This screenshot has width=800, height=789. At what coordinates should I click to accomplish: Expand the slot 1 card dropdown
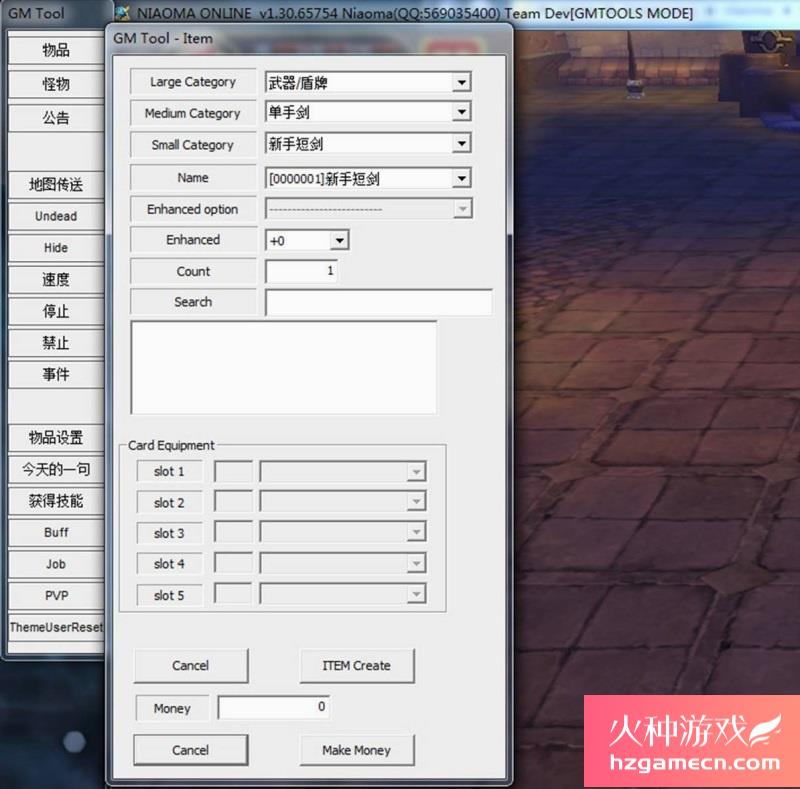click(x=415, y=471)
